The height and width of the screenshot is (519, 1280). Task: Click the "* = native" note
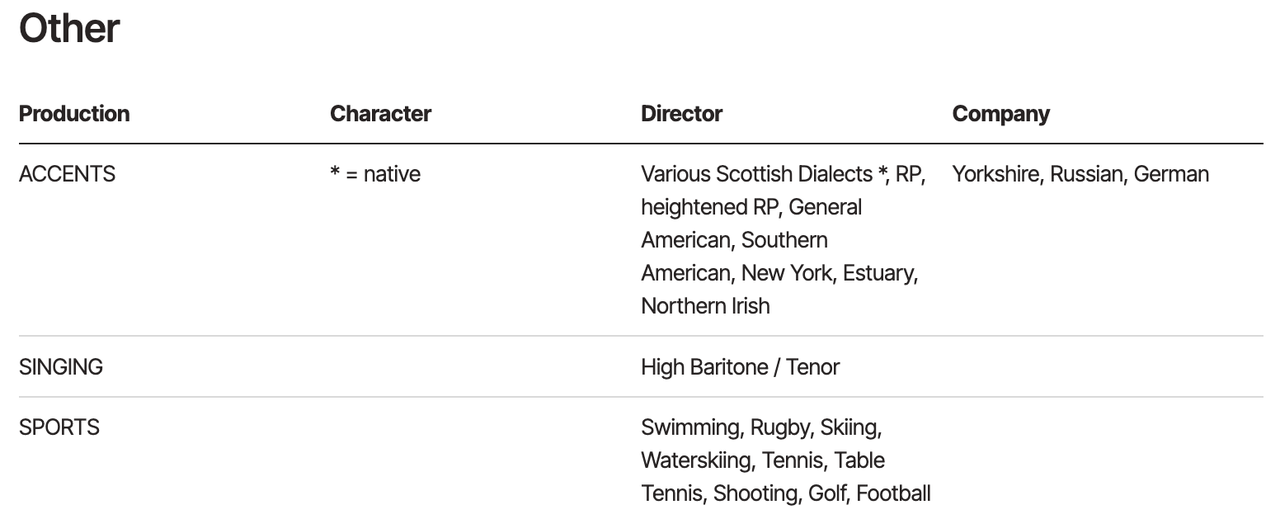coord(375,174)
